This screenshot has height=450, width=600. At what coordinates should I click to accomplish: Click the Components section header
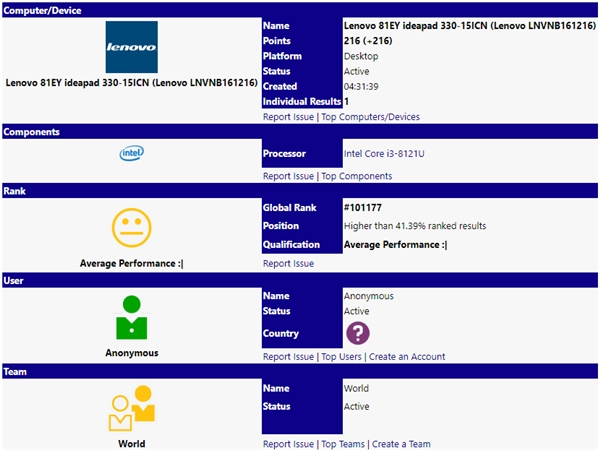[300, 132]
